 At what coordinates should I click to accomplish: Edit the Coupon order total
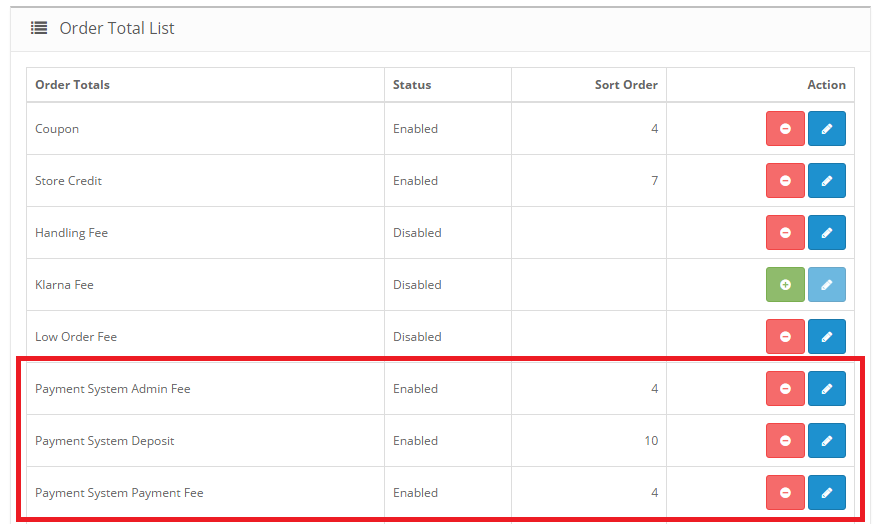pyautogui.click(x=826, y=129)
